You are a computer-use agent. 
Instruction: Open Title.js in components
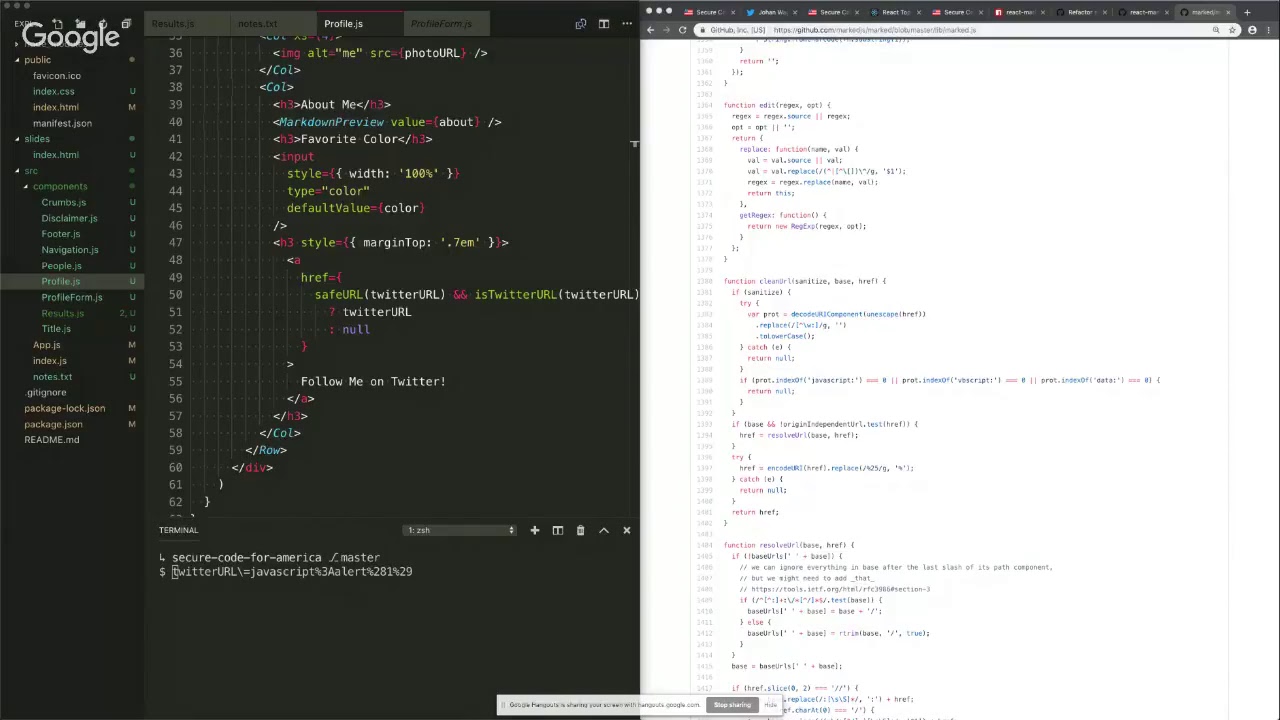(x=56, y=329)
